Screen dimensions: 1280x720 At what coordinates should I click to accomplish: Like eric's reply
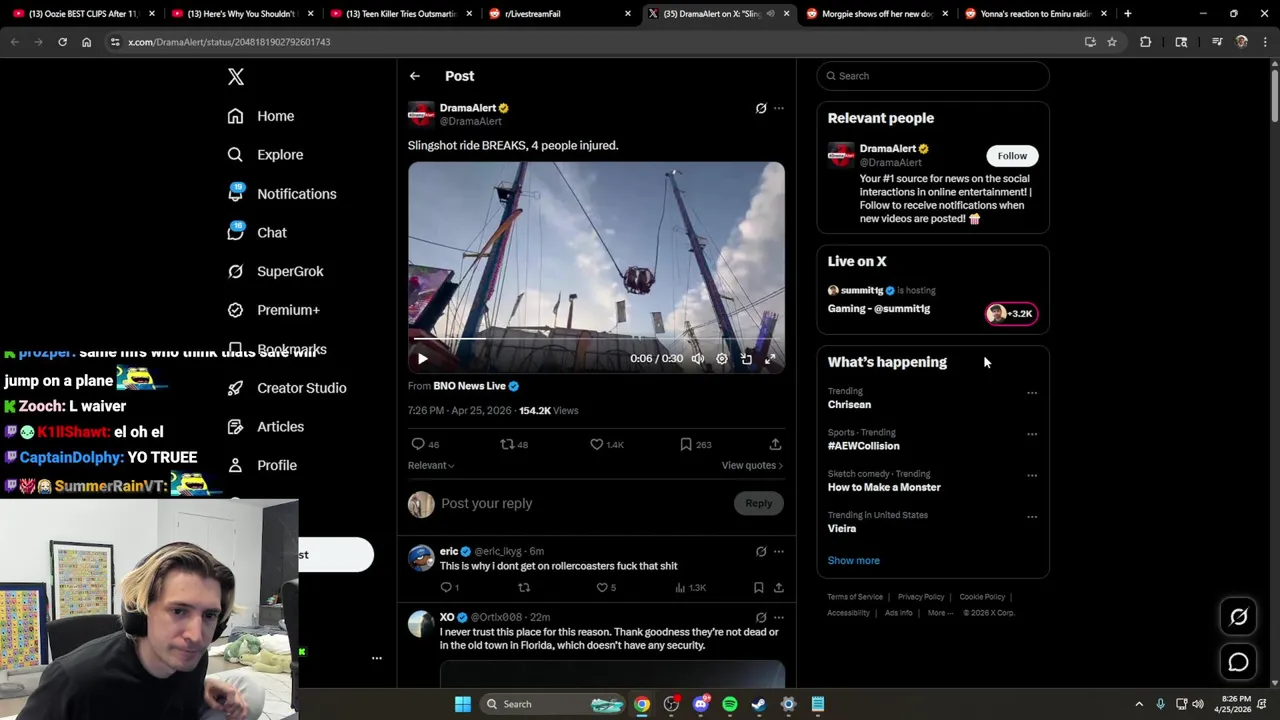pyautogui.click(x=606, y=588)
